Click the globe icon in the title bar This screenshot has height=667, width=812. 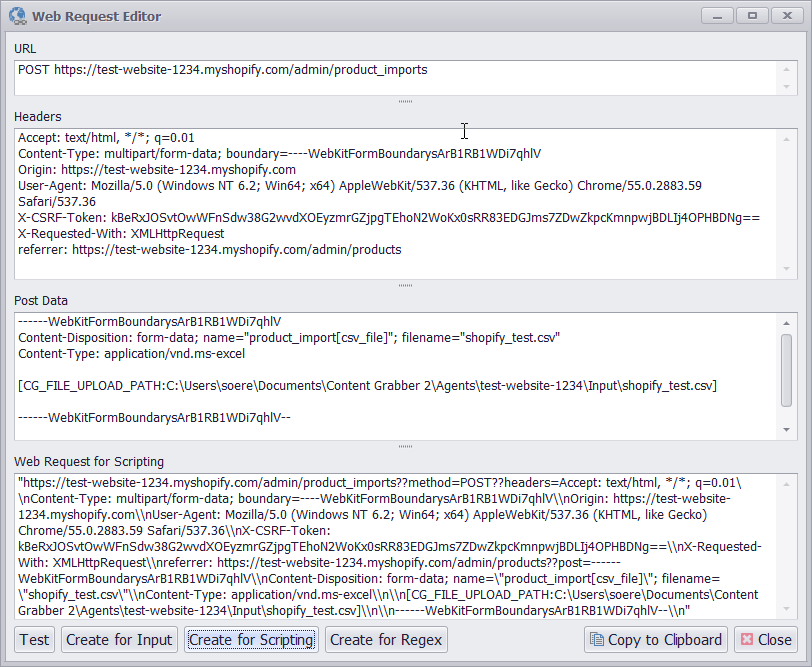tap(18, 15)
